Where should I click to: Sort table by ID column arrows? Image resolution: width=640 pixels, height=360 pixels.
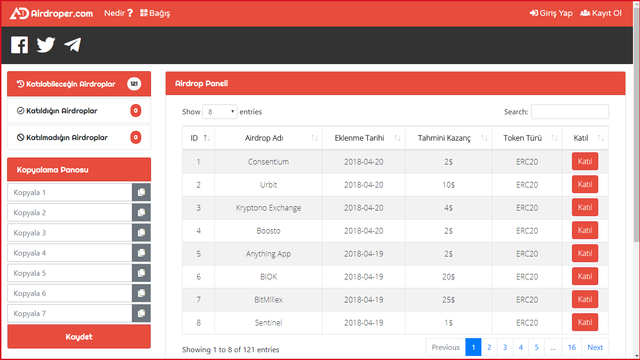click(207, 138)
